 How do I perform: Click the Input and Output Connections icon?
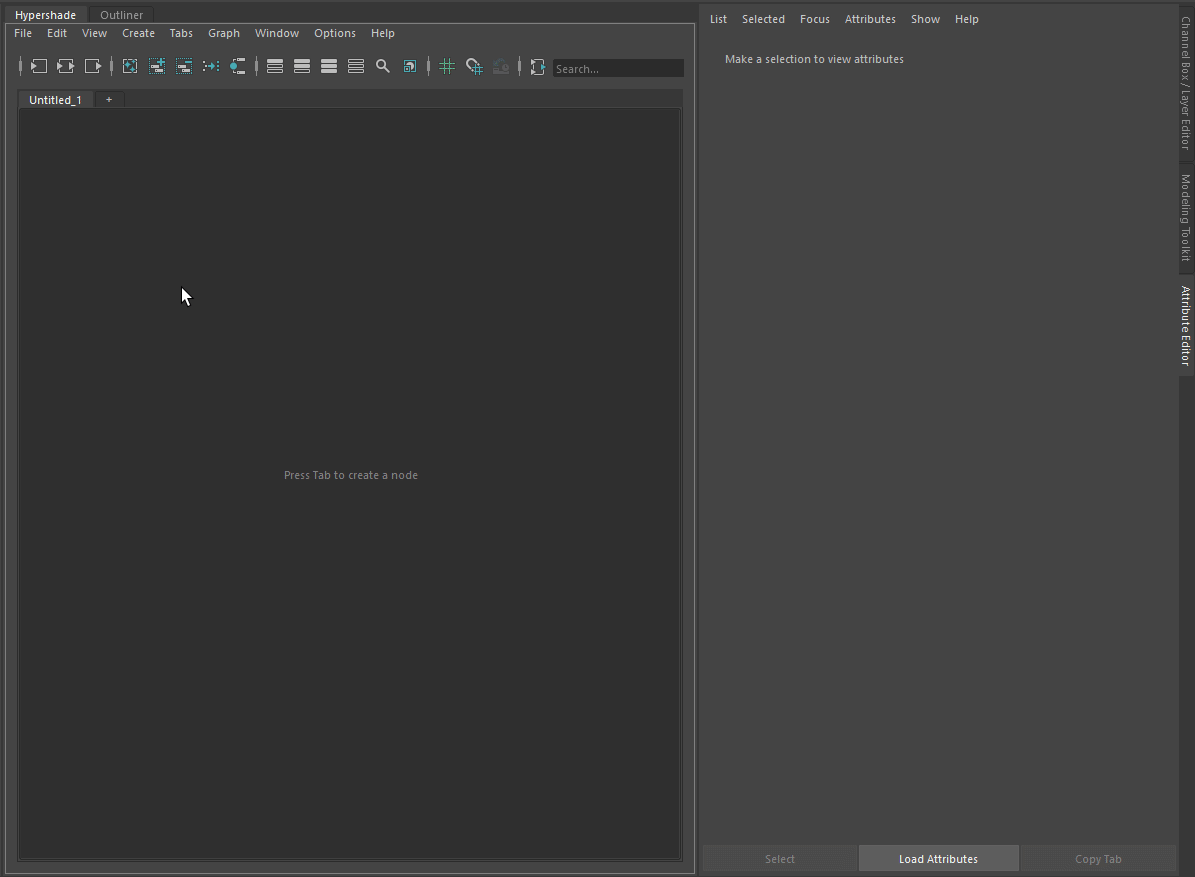[66, 67]
